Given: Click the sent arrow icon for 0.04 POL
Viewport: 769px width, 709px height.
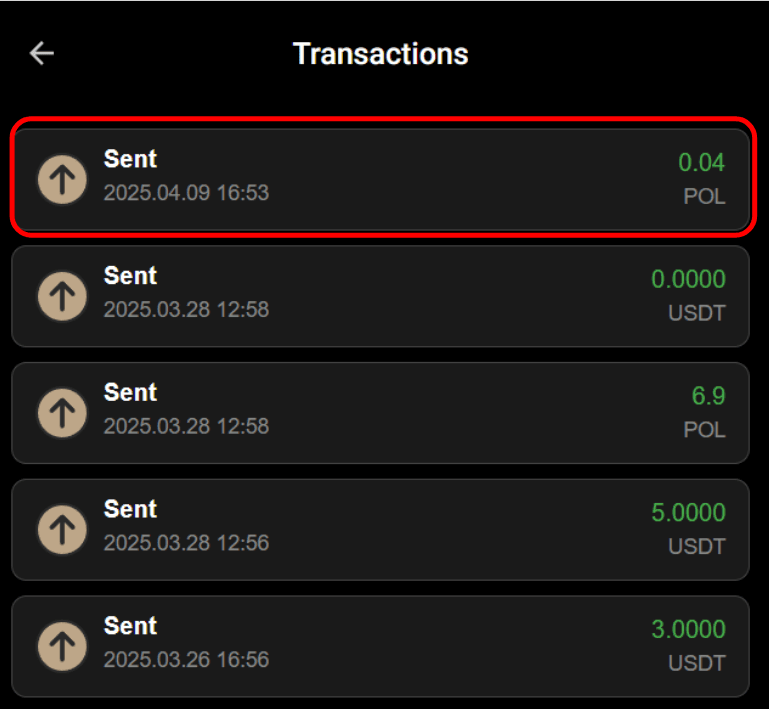Looking at the screenshot, I should pyautogui.click(x=62, y=179).
